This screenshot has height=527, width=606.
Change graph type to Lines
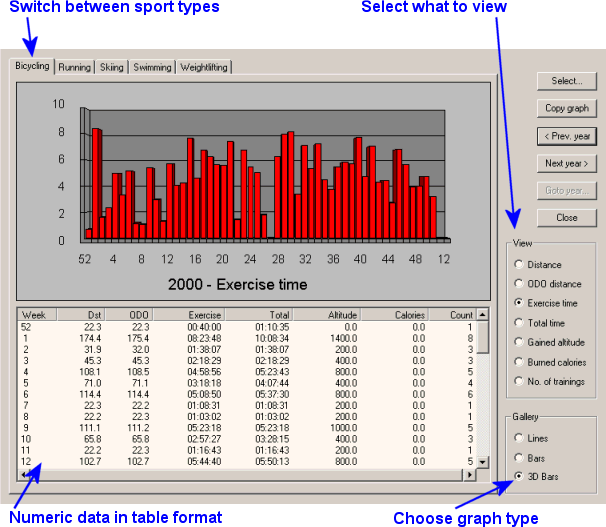518,438
